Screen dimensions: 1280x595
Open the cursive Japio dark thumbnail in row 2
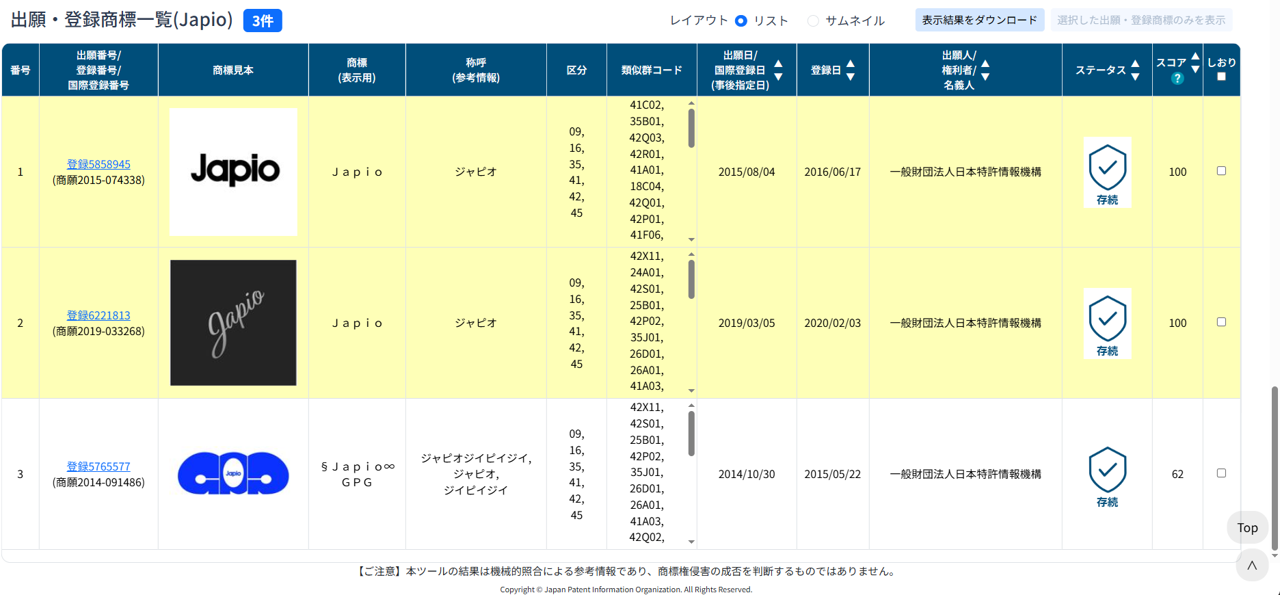[x=233, y=323]
